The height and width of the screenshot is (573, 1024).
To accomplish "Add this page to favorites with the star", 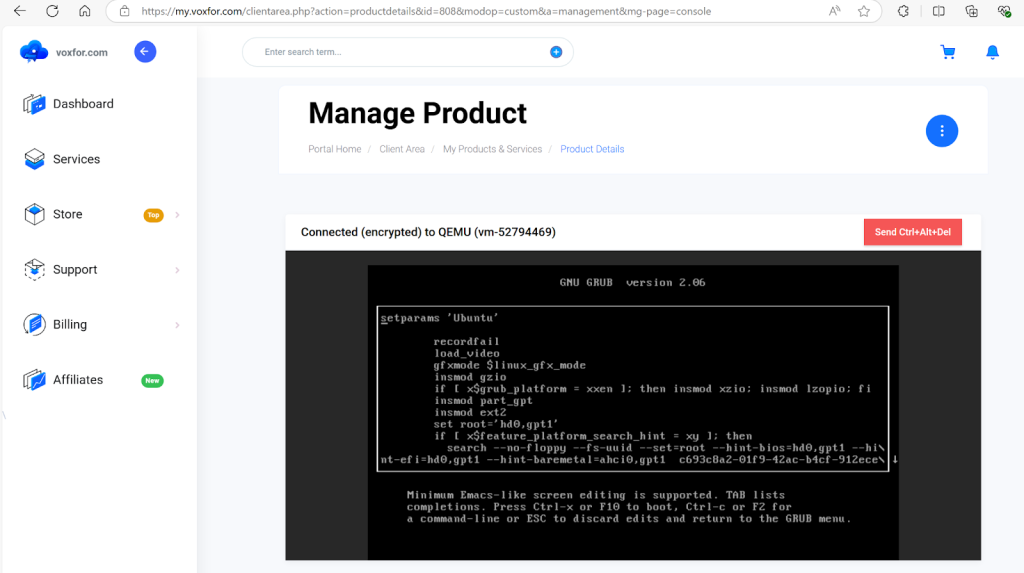I will tap(864, 11).
